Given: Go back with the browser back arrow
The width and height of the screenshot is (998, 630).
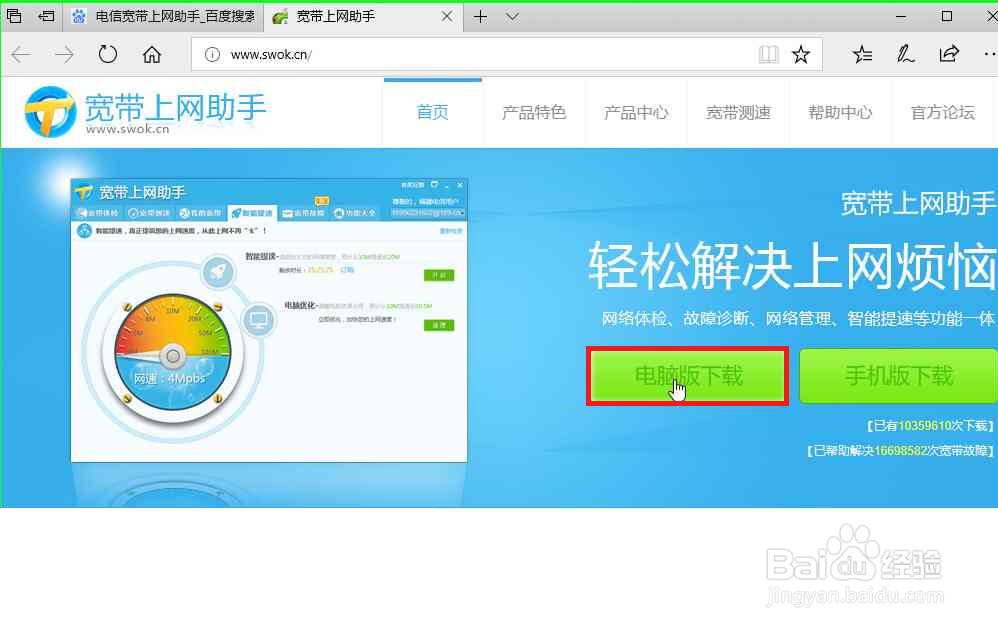Looking at the screenshot, I should [x=21, y=55].
